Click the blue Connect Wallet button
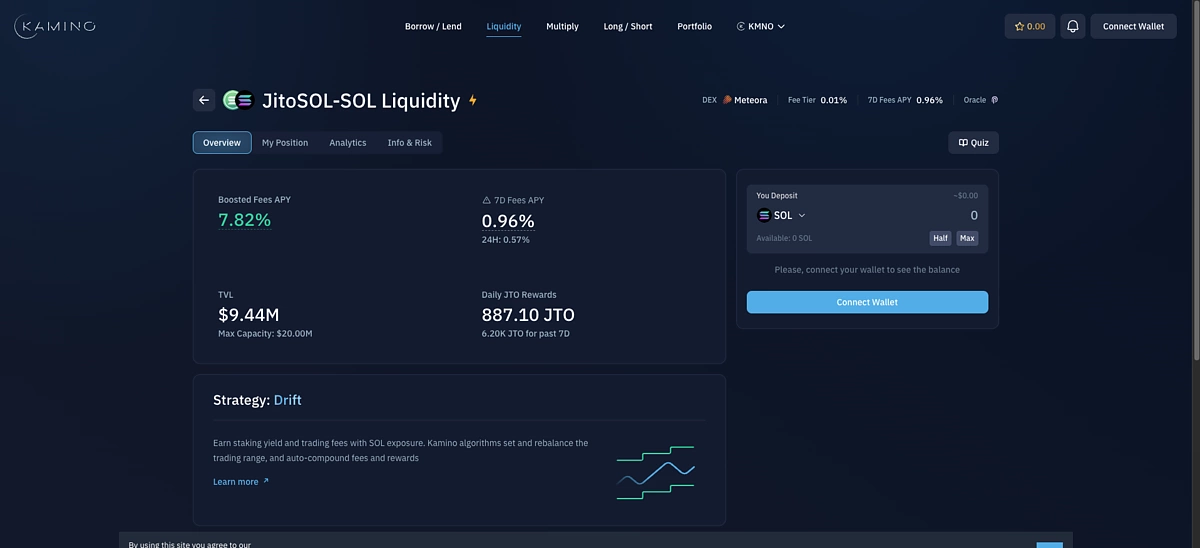This screenshot has width=1200, height=548. coord(867,302)
